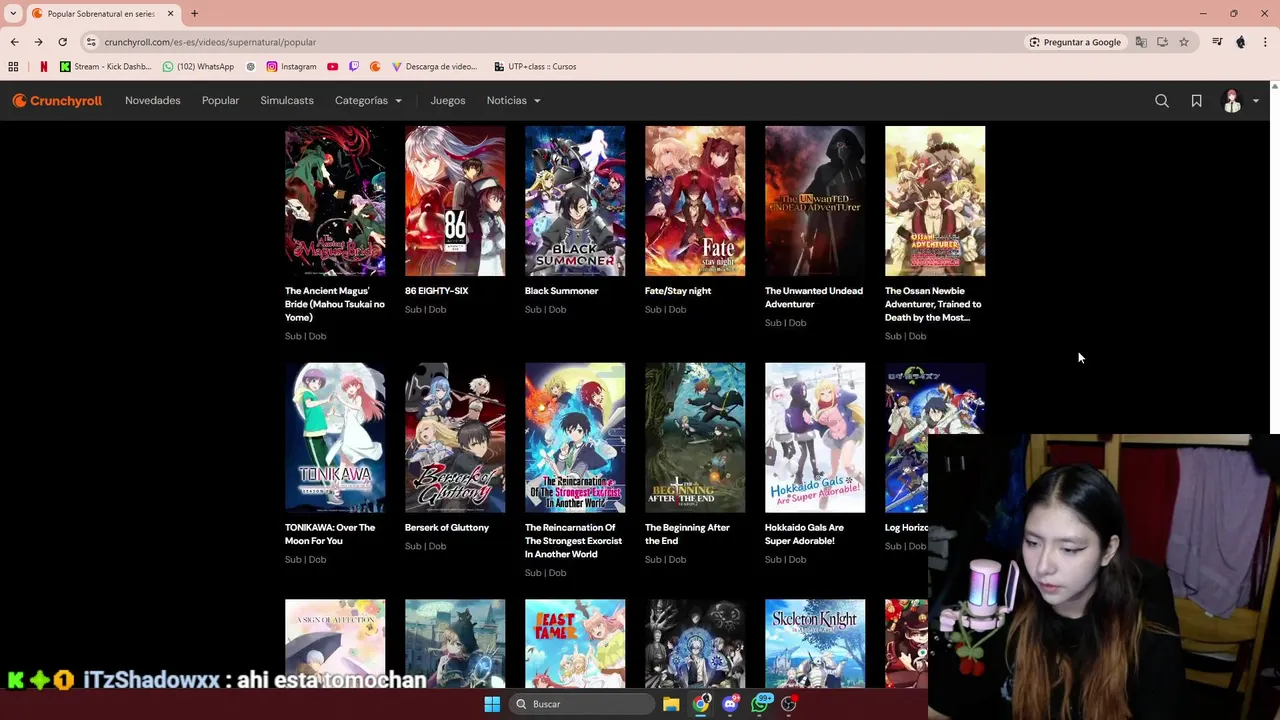Open the Beast Tamer poster
Screen dimensions: 1280x720
click(x=575, y=644)
